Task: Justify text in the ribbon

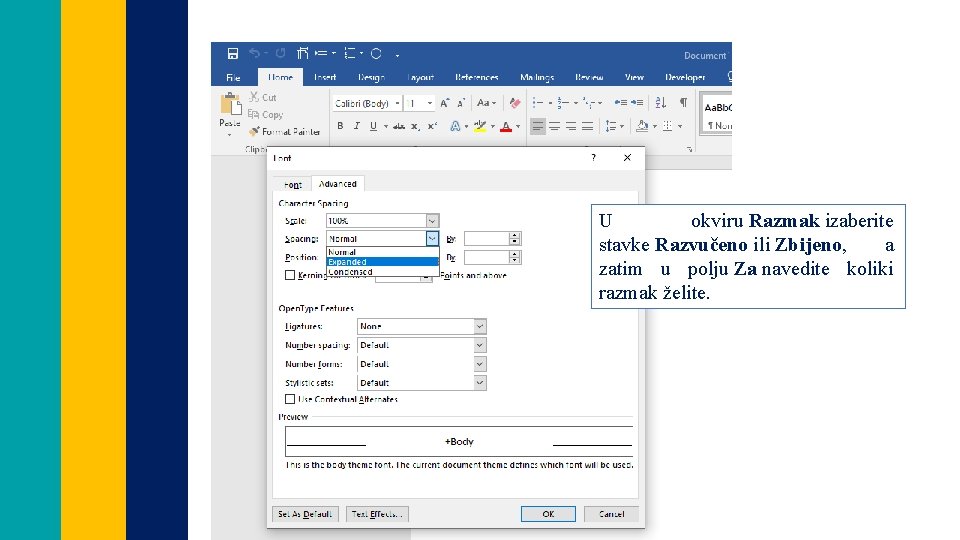Action: (x=588, y=126)
